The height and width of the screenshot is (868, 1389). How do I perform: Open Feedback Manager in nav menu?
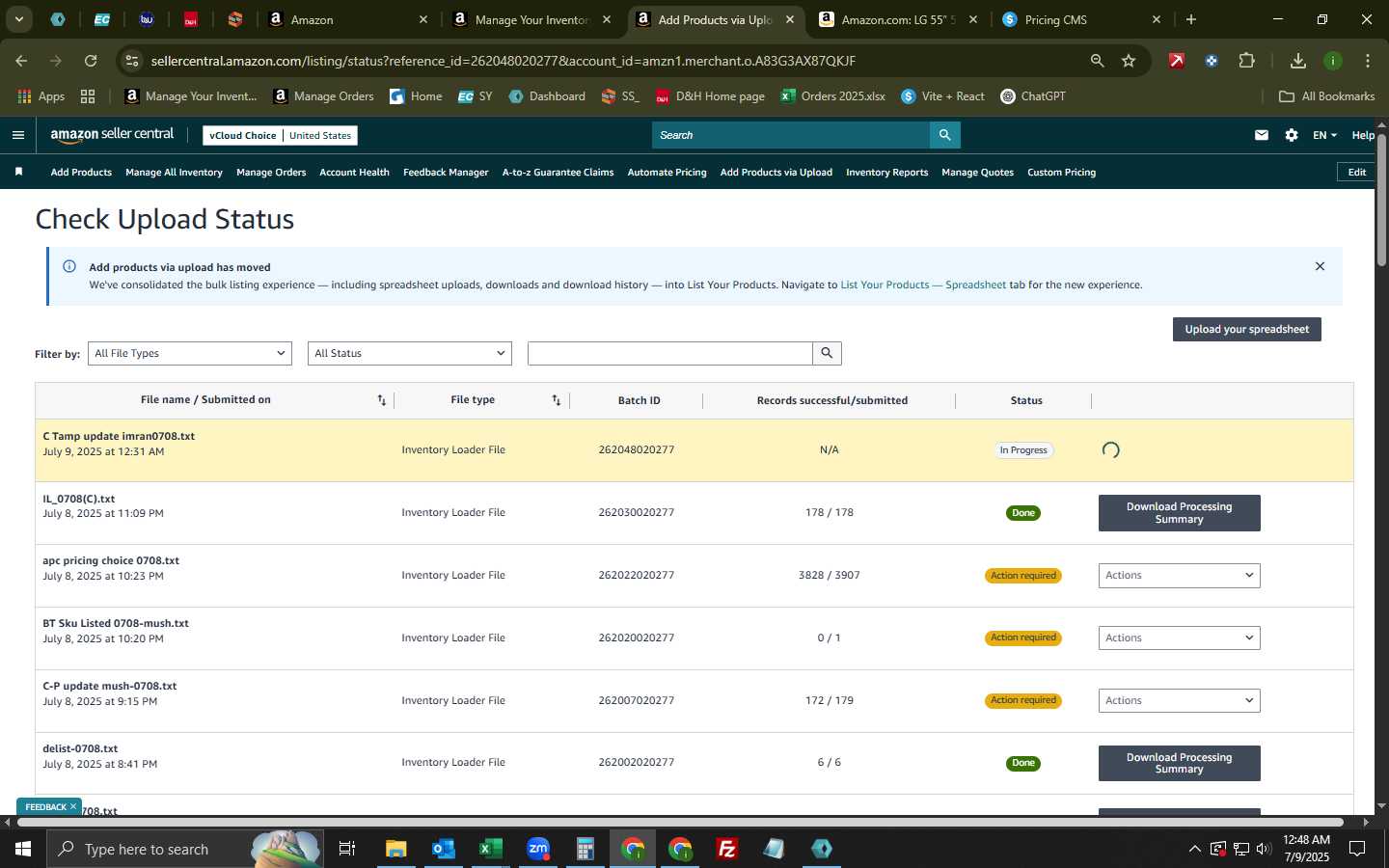[x=446, y=172]
